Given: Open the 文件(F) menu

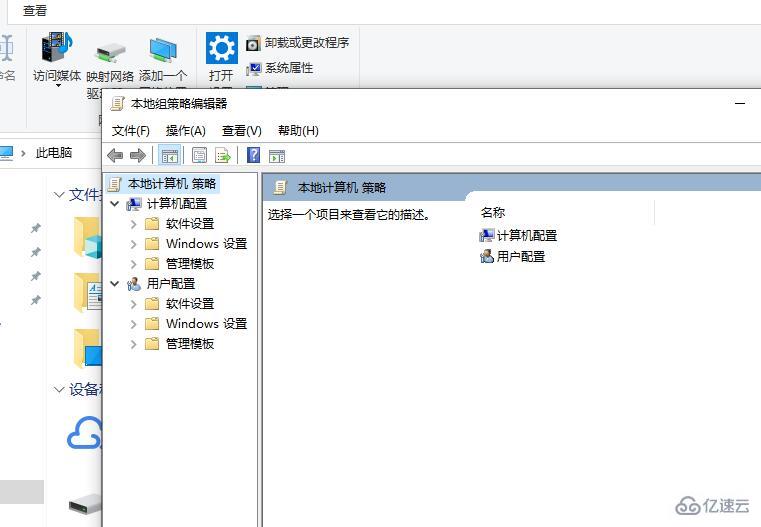Looking at the screenshot, I should pyautogui.click(x=131, y=131).
